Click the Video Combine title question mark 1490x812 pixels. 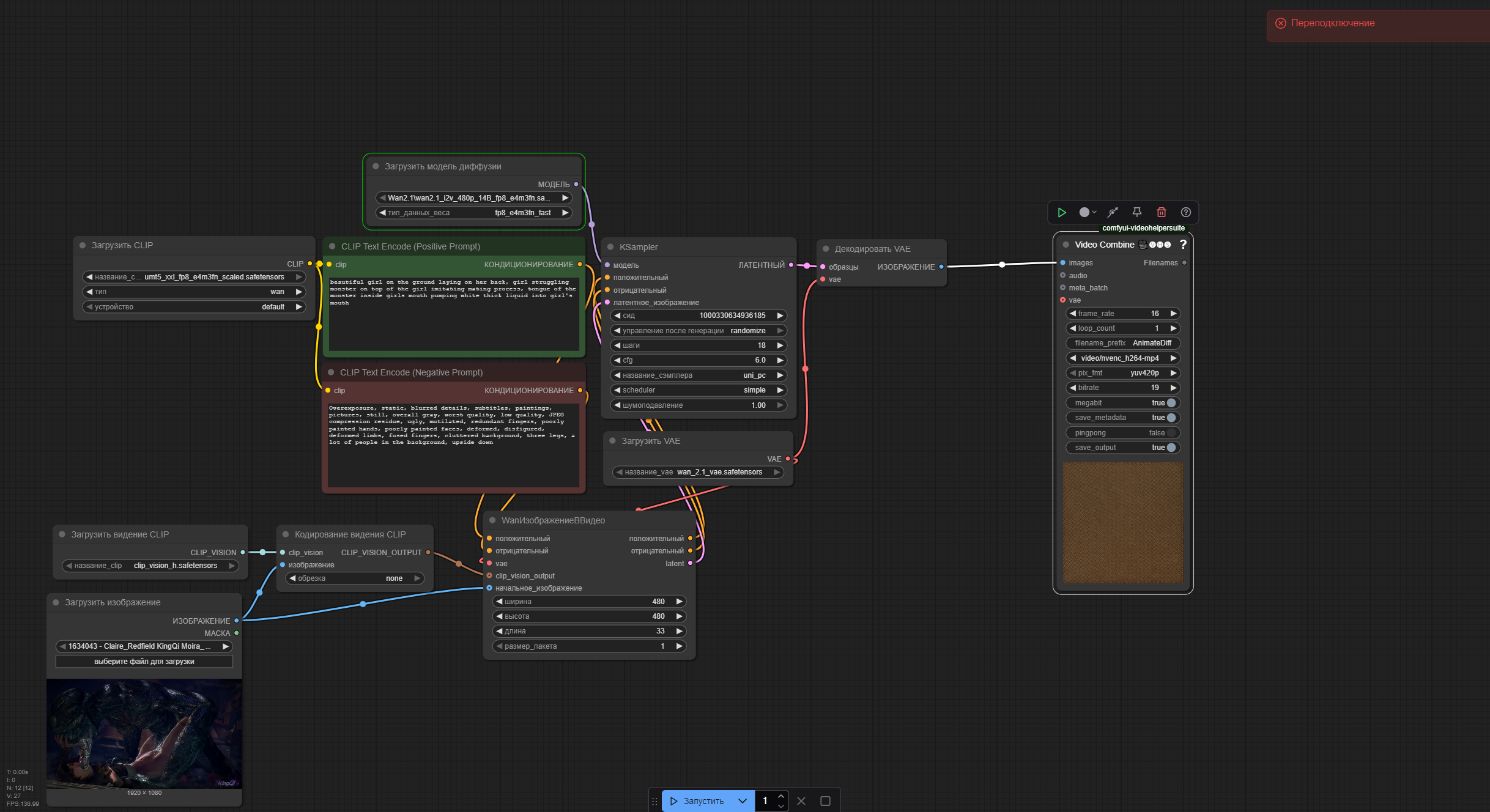tap(1183, 245)
